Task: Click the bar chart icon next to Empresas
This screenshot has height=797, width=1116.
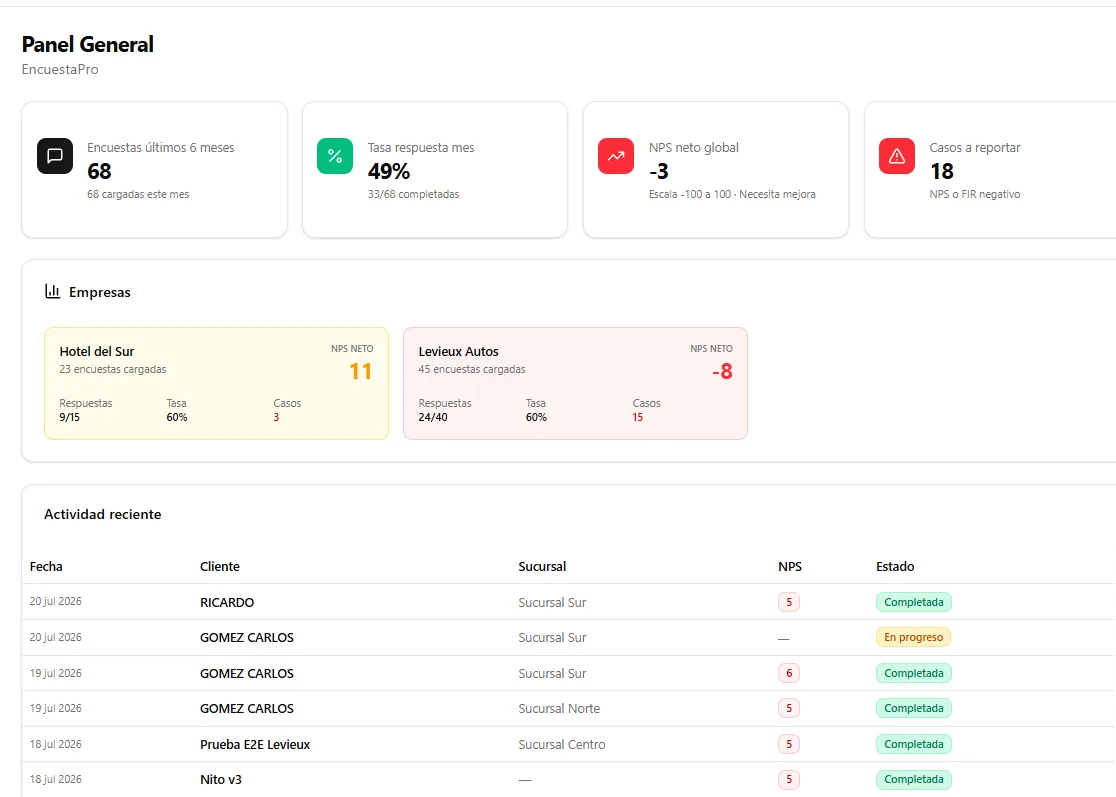Action: pyautogui.click(x=53, y=291)
